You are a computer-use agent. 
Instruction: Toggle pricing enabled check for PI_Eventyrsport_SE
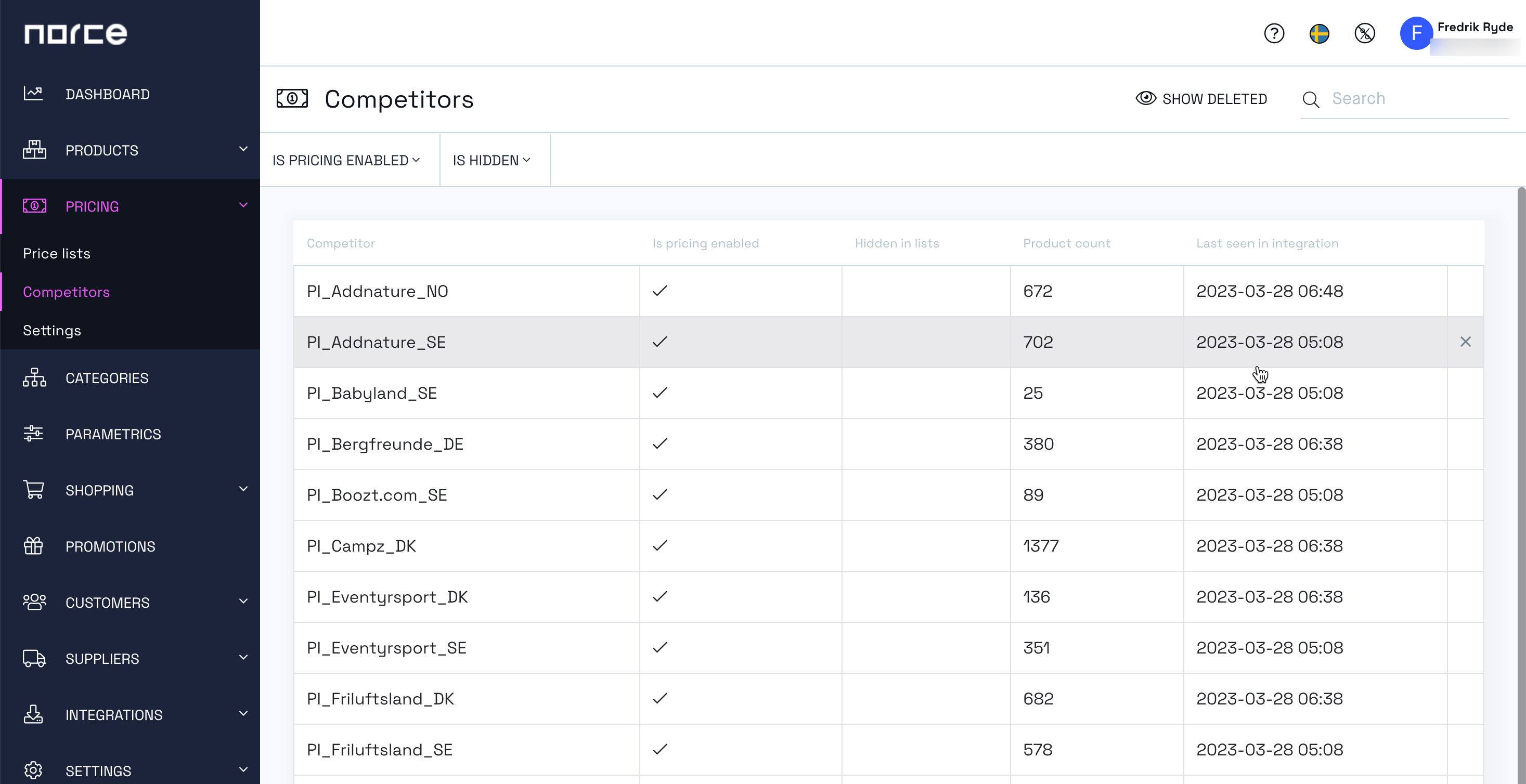tap(659, 647)
